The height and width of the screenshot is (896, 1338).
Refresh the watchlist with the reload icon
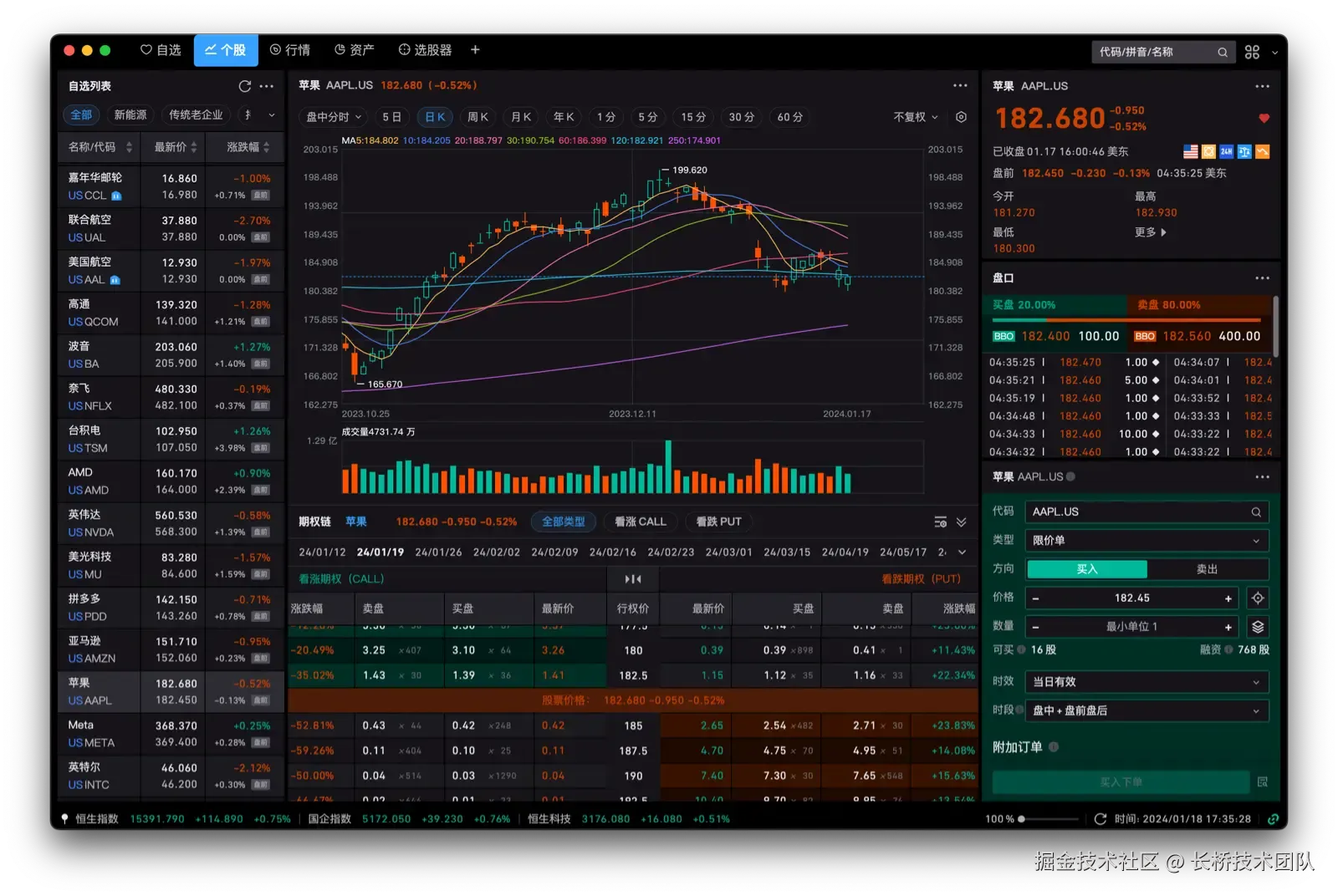click(x=244, y=86)
